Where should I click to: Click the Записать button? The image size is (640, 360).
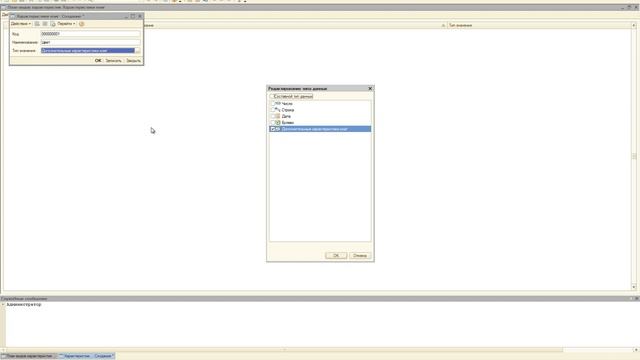(x=113, y=60)
